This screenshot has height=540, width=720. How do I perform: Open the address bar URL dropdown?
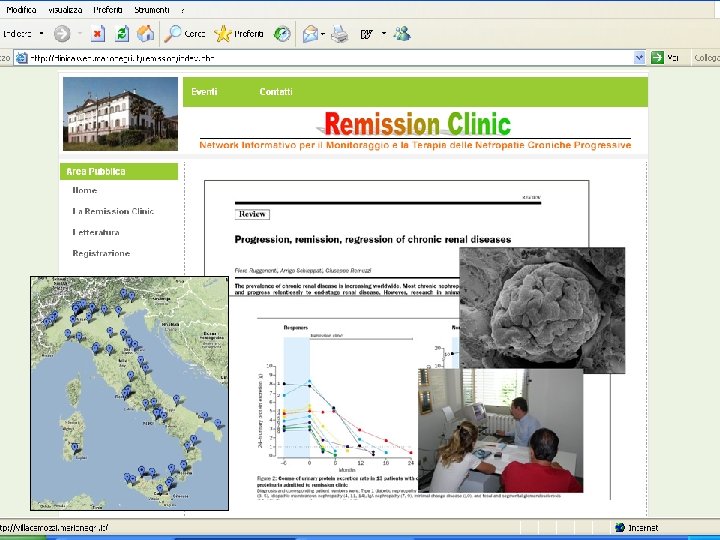(639, 58)
